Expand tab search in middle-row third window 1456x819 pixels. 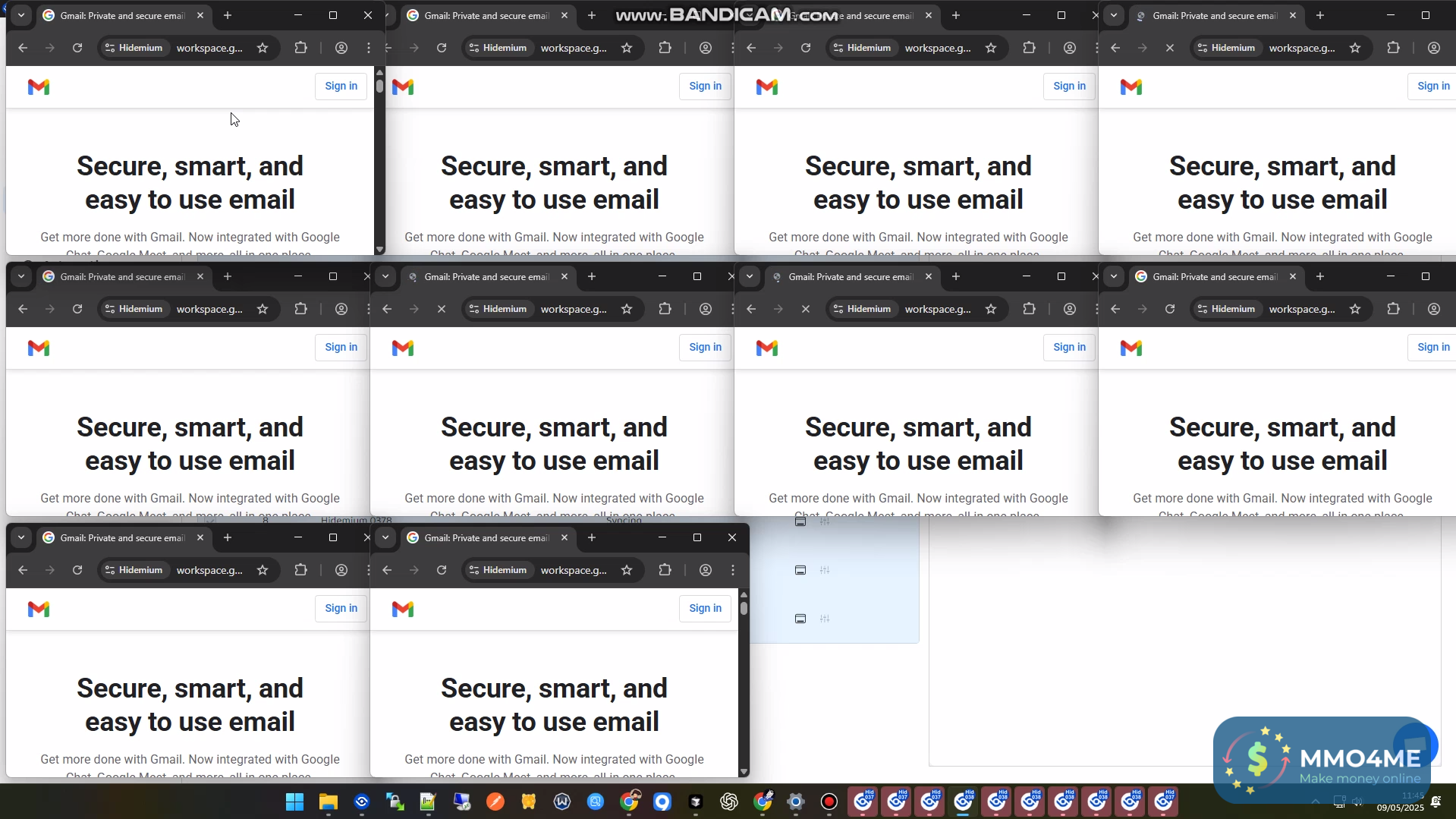click(x=750, y=276)
